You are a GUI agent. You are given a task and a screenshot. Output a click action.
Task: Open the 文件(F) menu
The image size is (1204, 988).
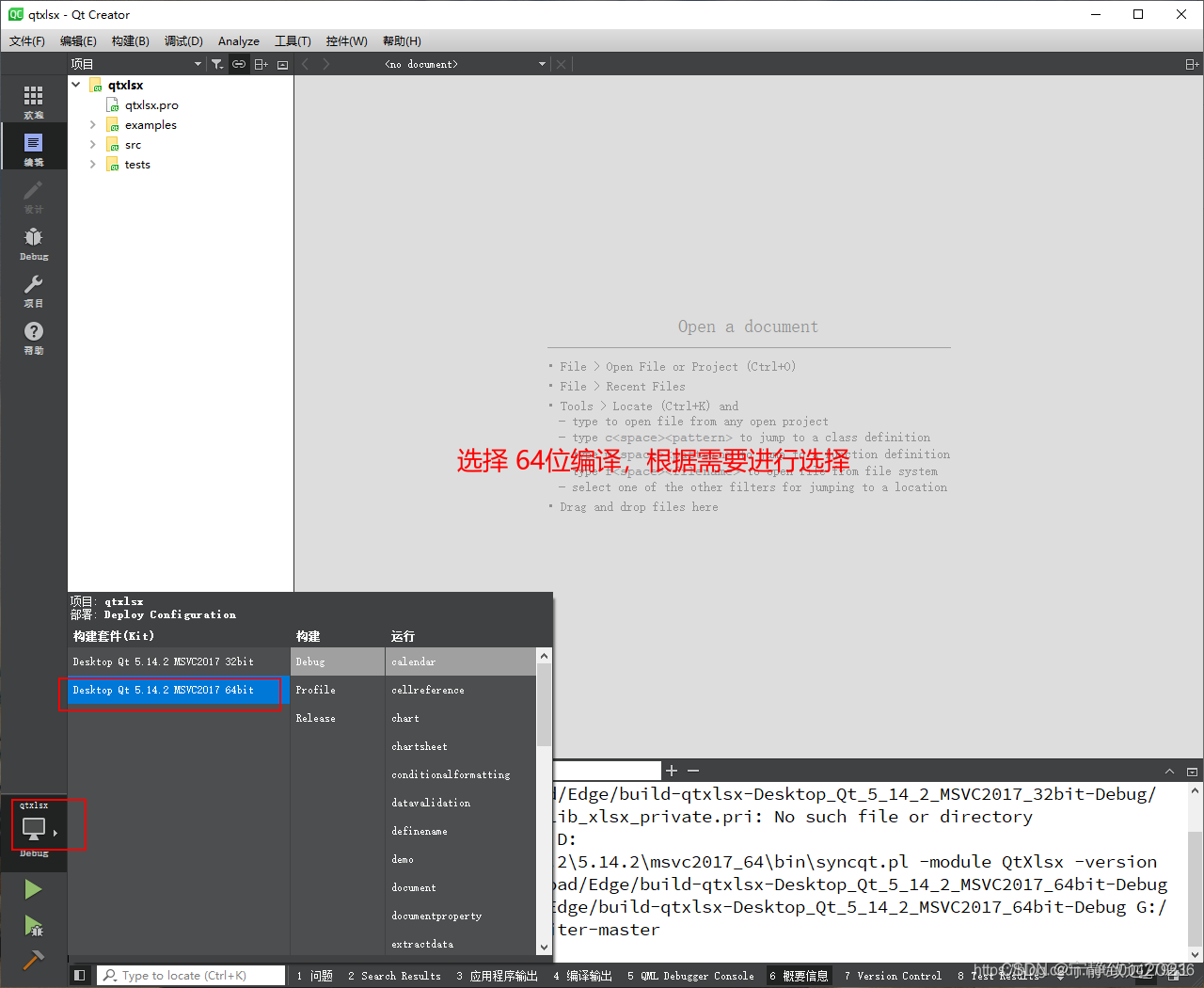(27, 40)
